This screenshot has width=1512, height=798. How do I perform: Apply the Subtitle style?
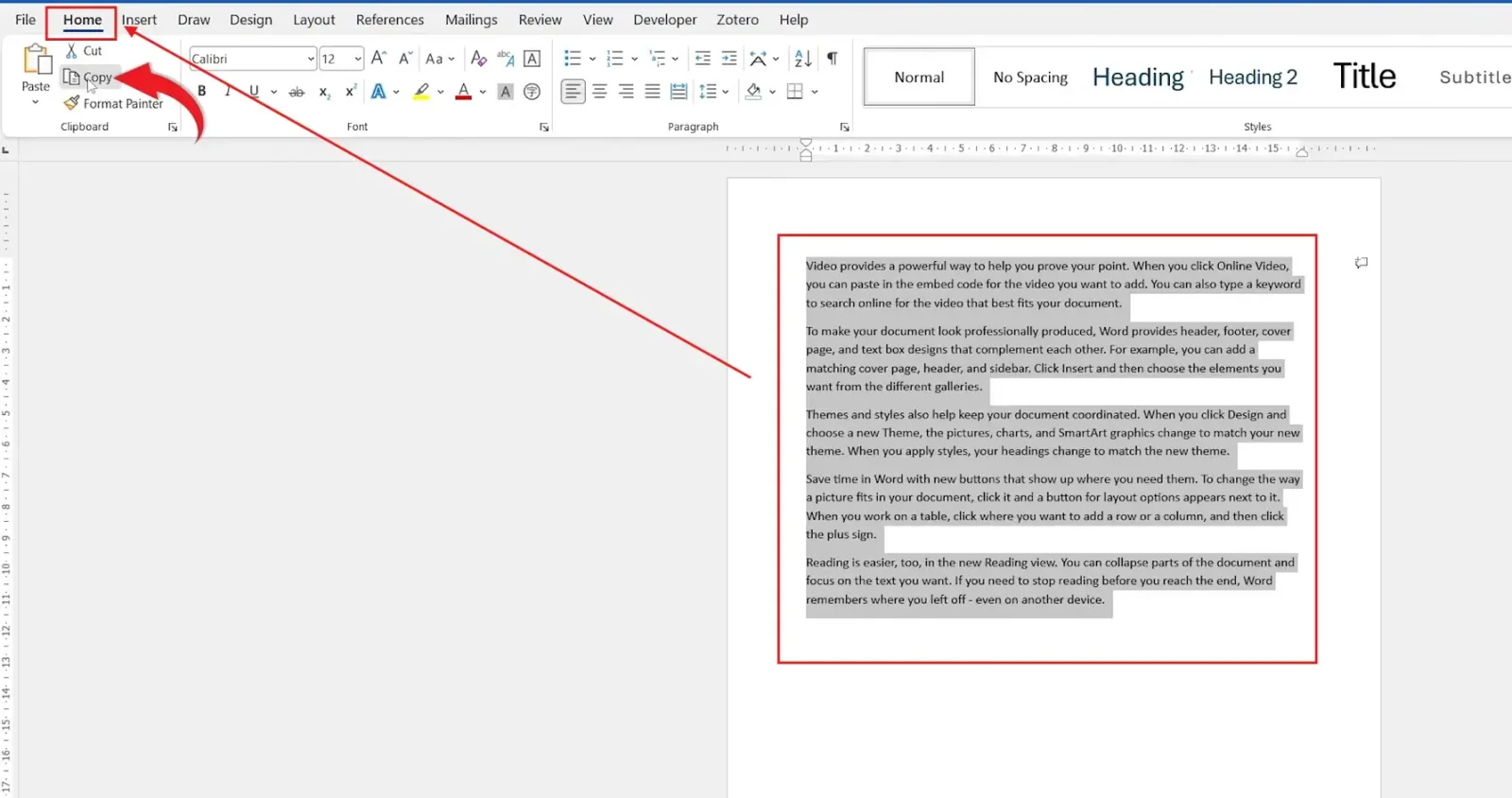[x=1474, y=77]
